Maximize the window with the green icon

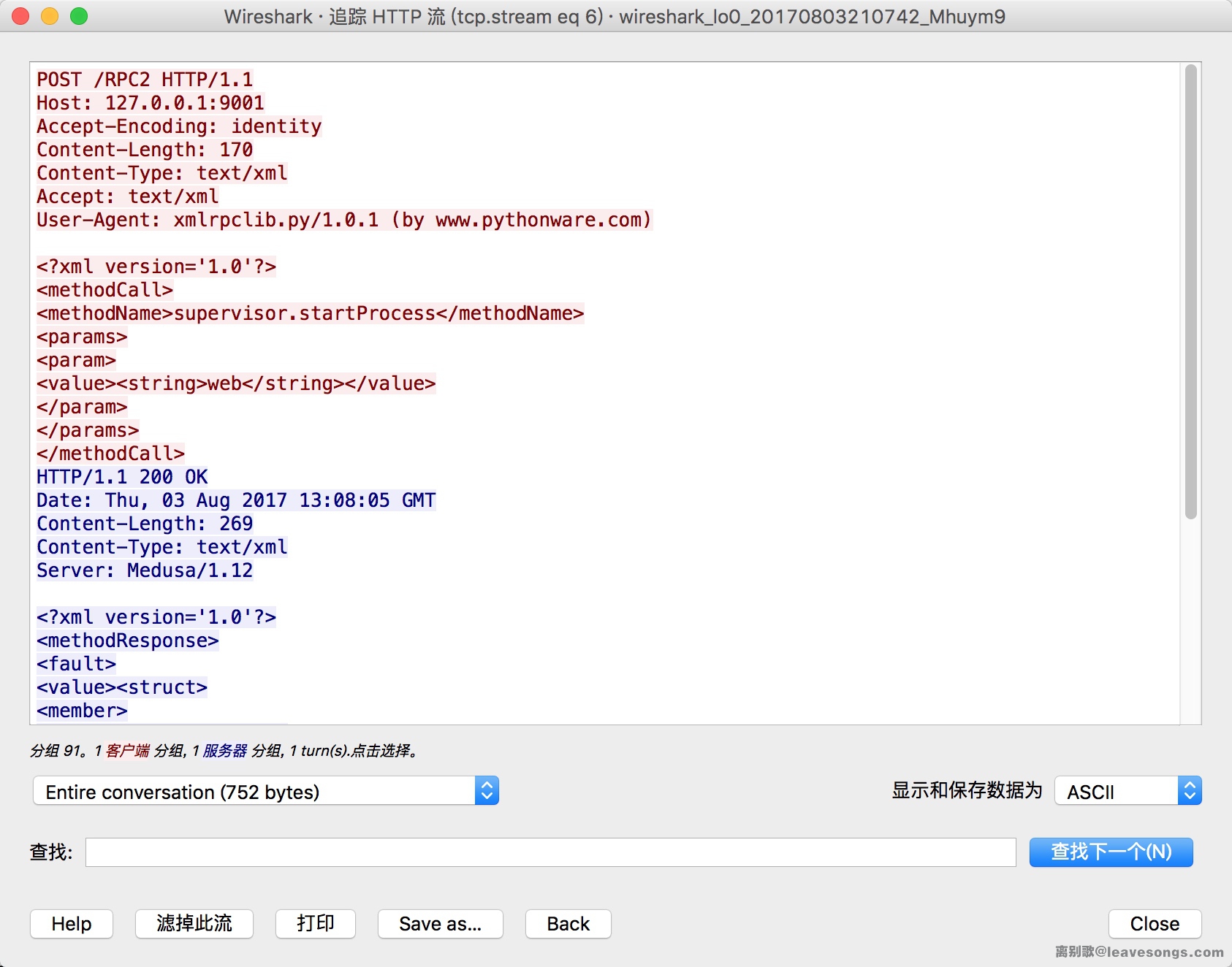(x=79, y=16)
